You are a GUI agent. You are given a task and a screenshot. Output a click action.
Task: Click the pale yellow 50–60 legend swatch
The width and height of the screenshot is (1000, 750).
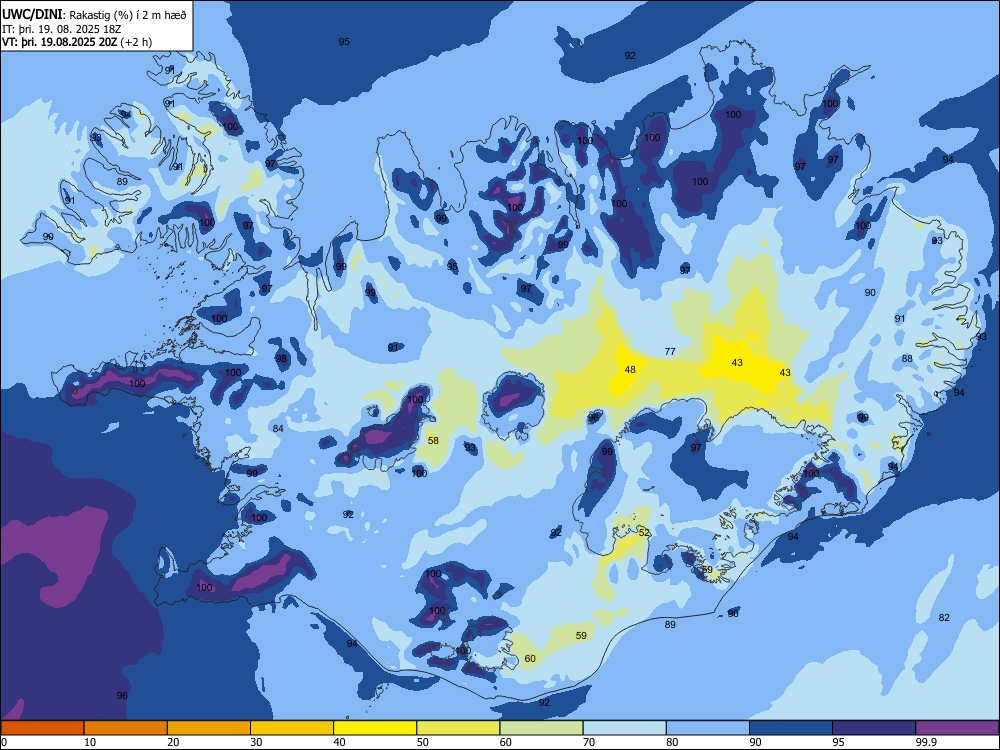(x=458, y=728)
